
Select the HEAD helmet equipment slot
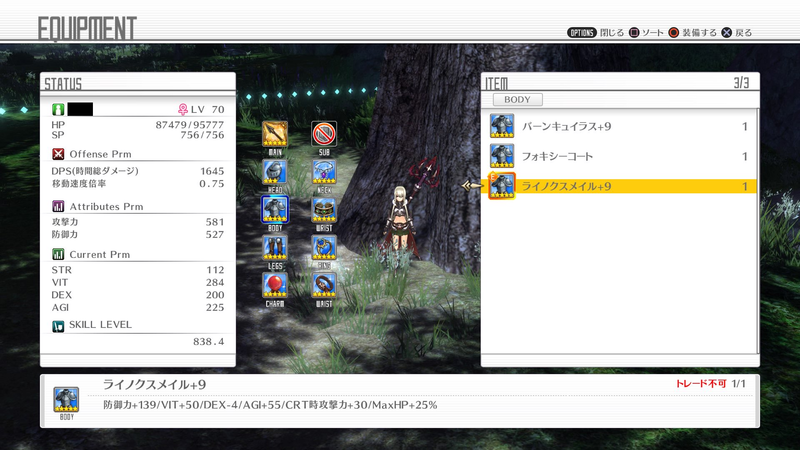(274, 172)
